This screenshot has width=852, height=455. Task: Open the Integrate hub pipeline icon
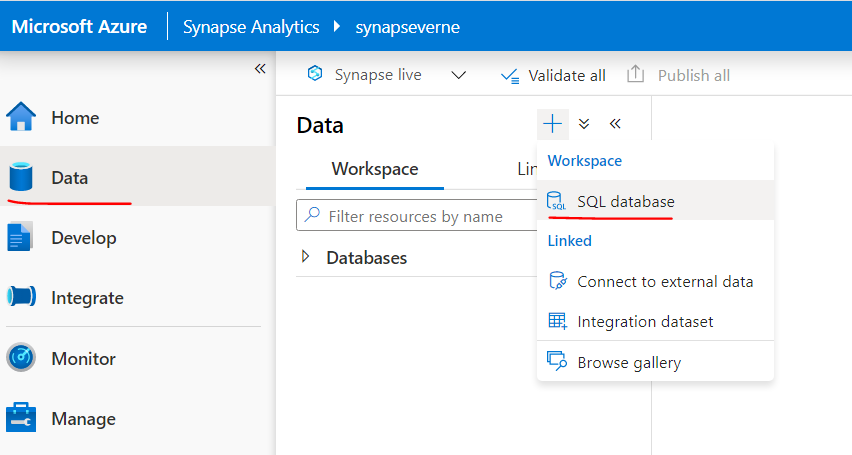click(21, 297)
